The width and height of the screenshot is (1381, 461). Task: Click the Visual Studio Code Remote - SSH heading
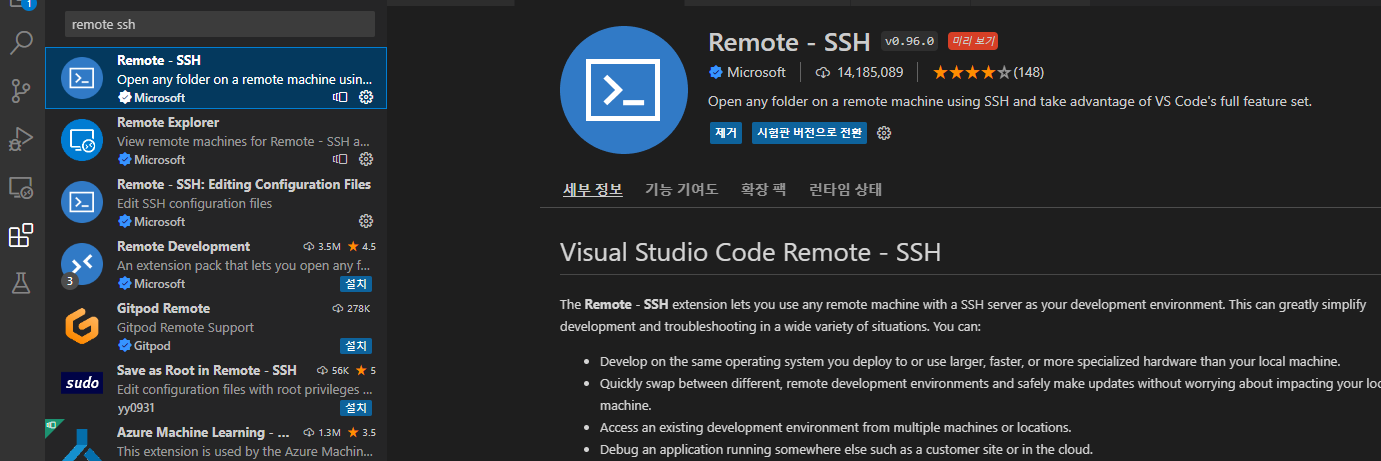pos(751,251)
